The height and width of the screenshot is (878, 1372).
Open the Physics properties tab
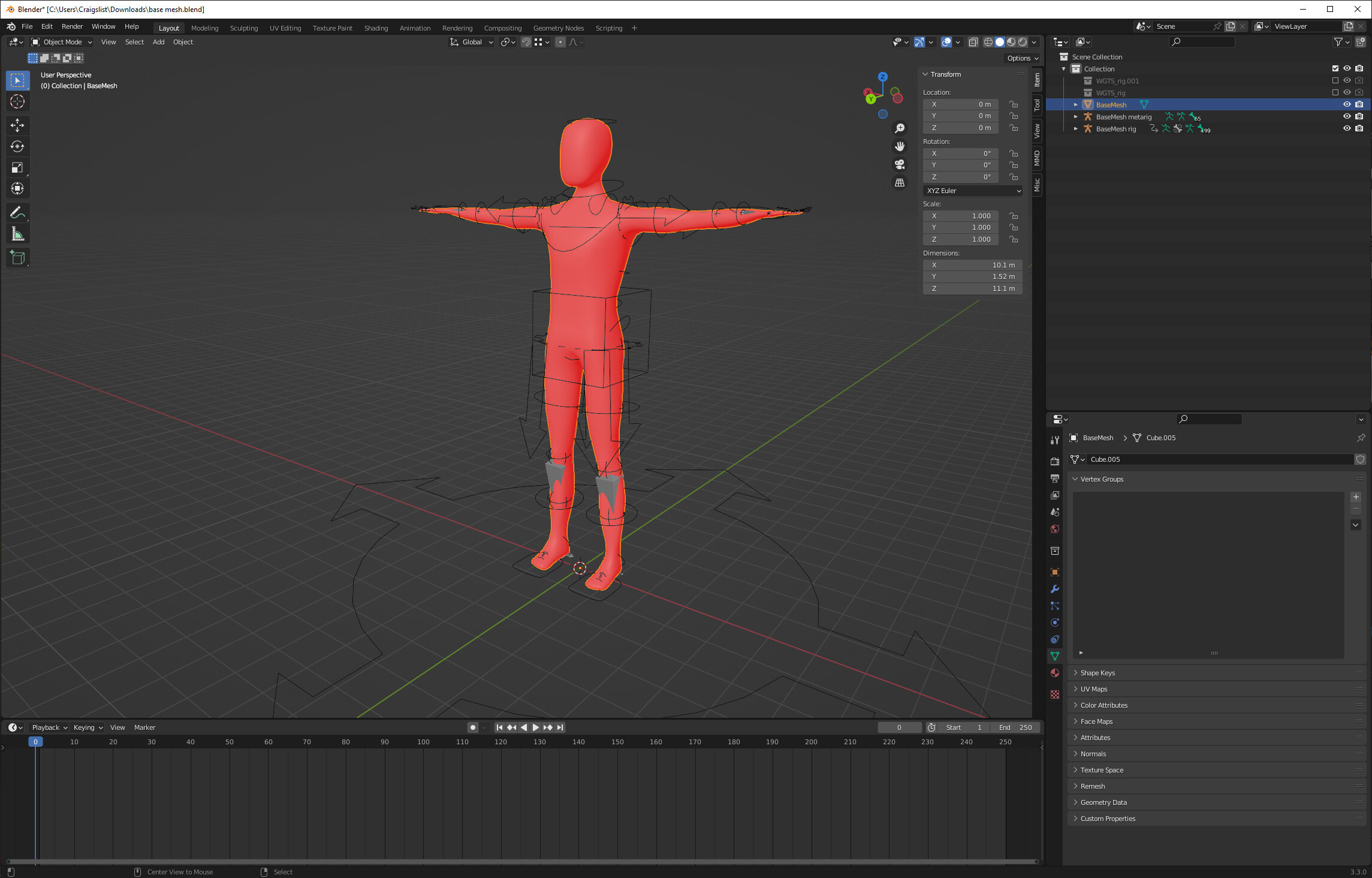(1055, 623)
